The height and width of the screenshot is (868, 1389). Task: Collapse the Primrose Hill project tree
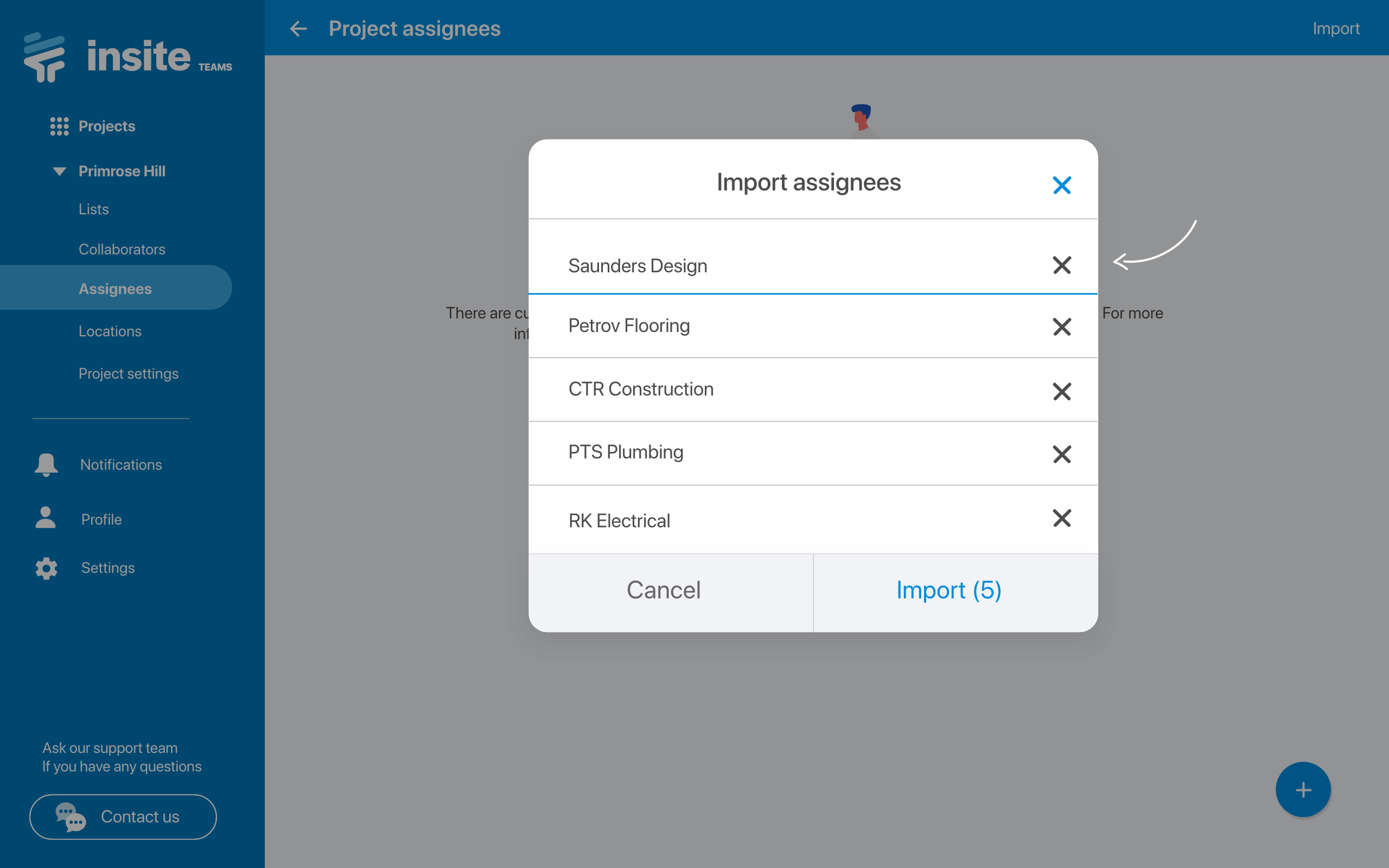click(x=59, y=171)
